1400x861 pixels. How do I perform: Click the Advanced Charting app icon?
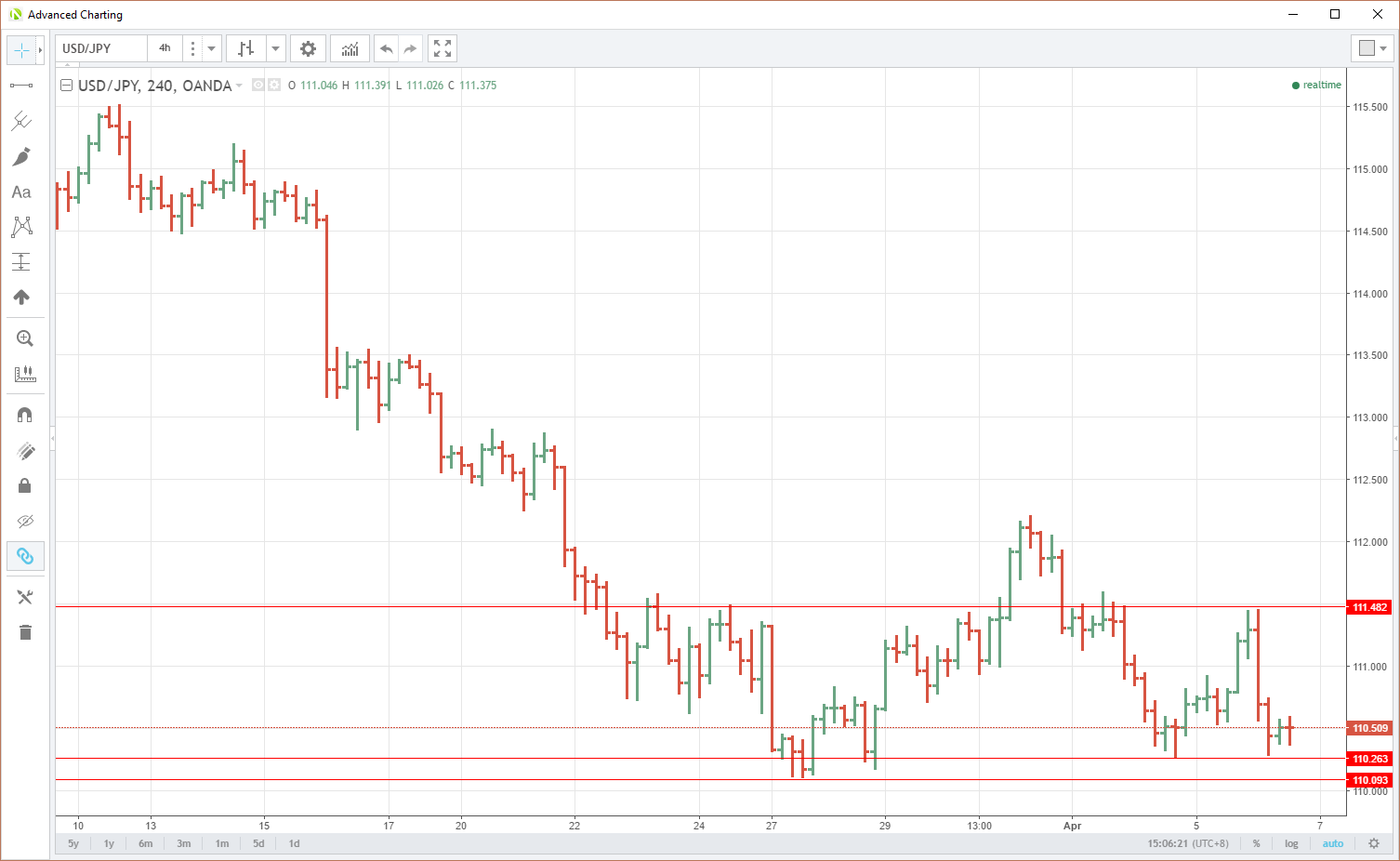(x=15, y=14)
